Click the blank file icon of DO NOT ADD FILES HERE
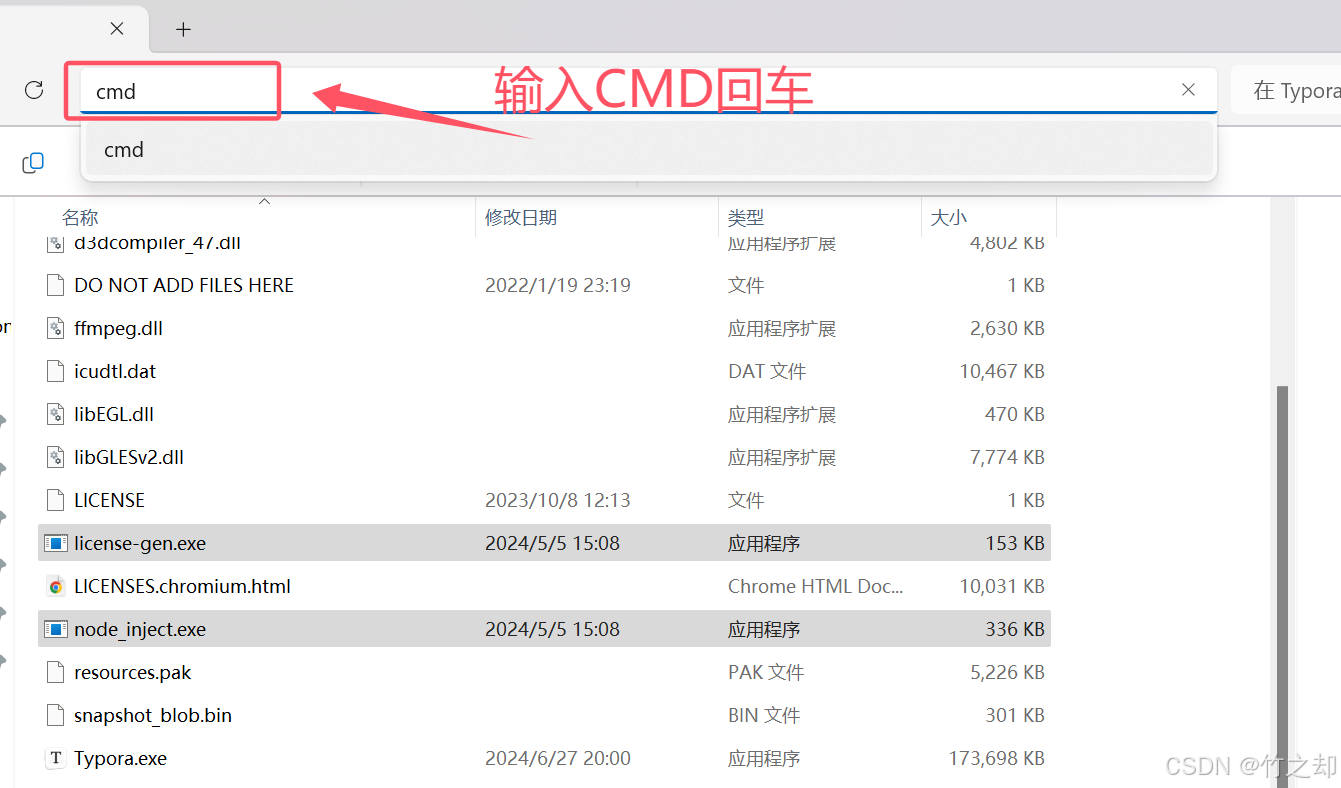Viewport: 1341px width, 788px height. pos(55,285)
